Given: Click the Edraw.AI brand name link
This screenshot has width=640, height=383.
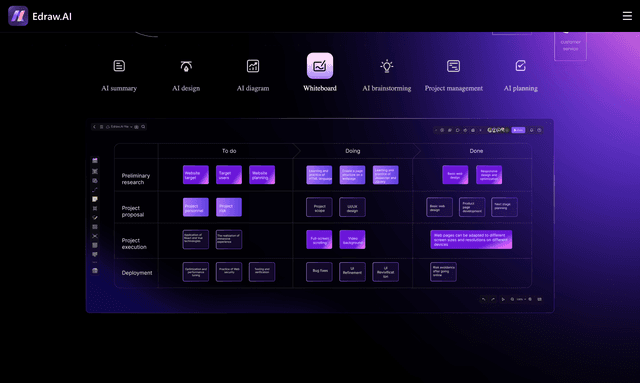Looking at the screenshot, I should tap(52, 16).
